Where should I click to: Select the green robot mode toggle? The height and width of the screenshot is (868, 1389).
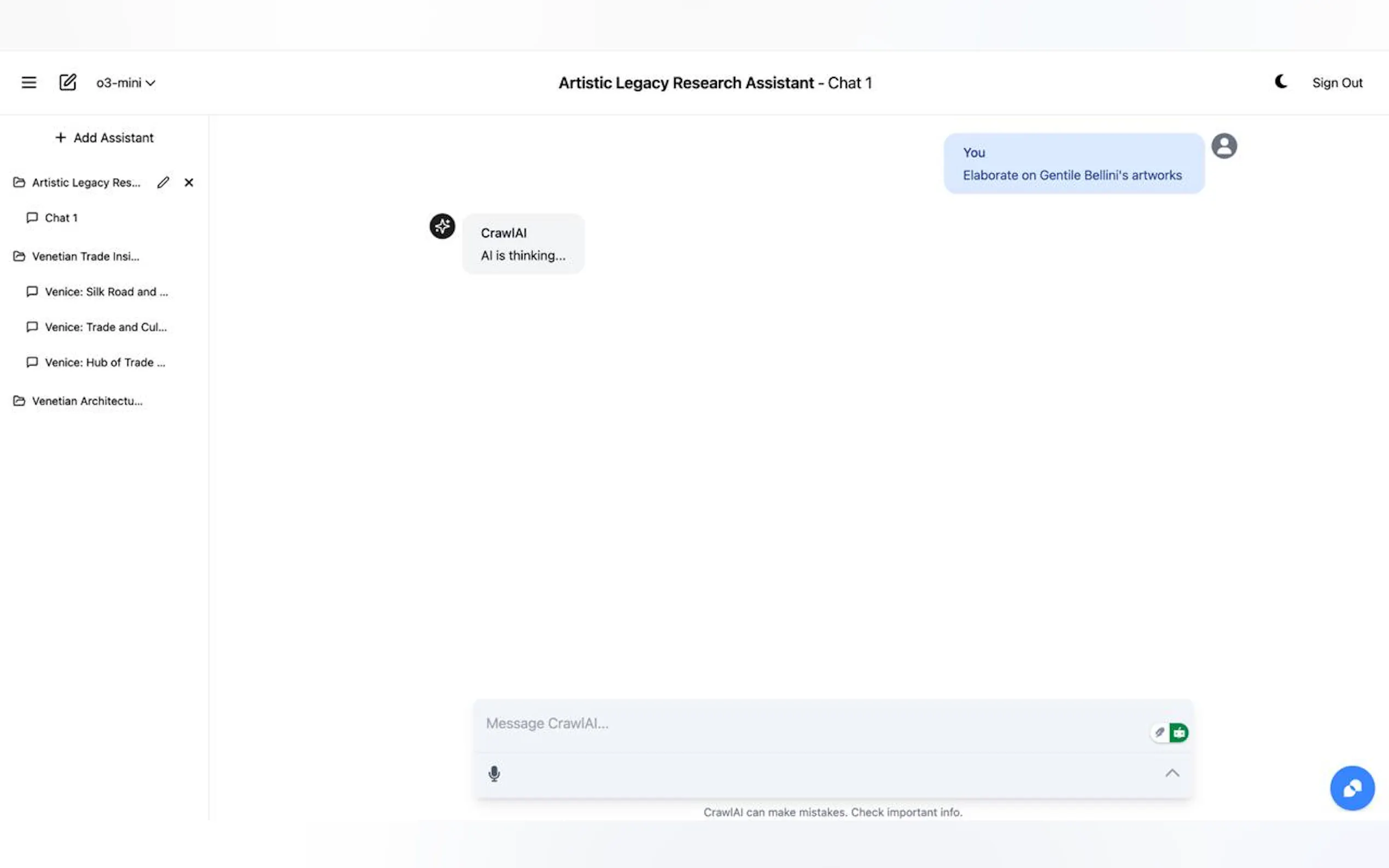pos(1179,732)
